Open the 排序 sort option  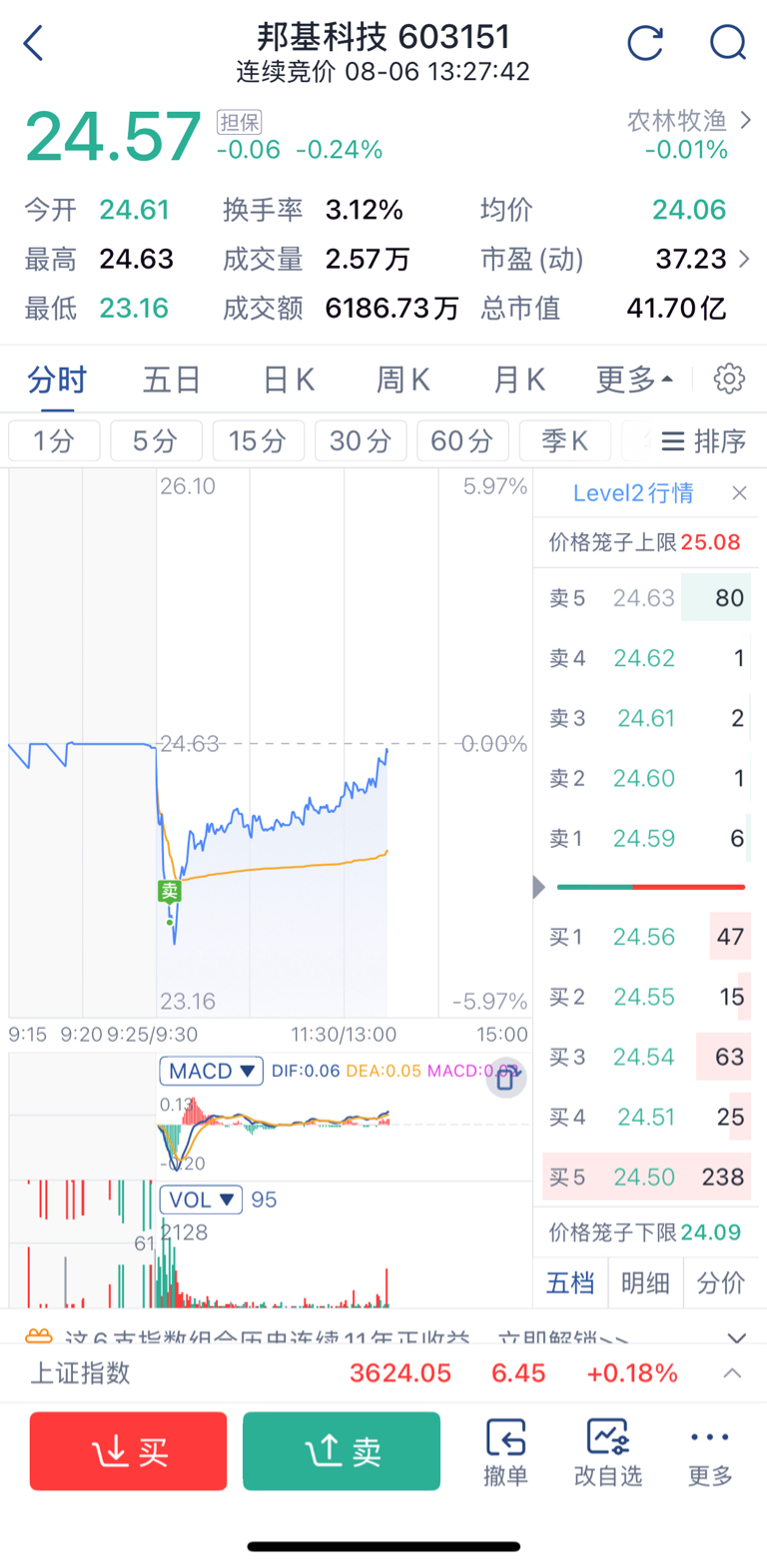704,440
